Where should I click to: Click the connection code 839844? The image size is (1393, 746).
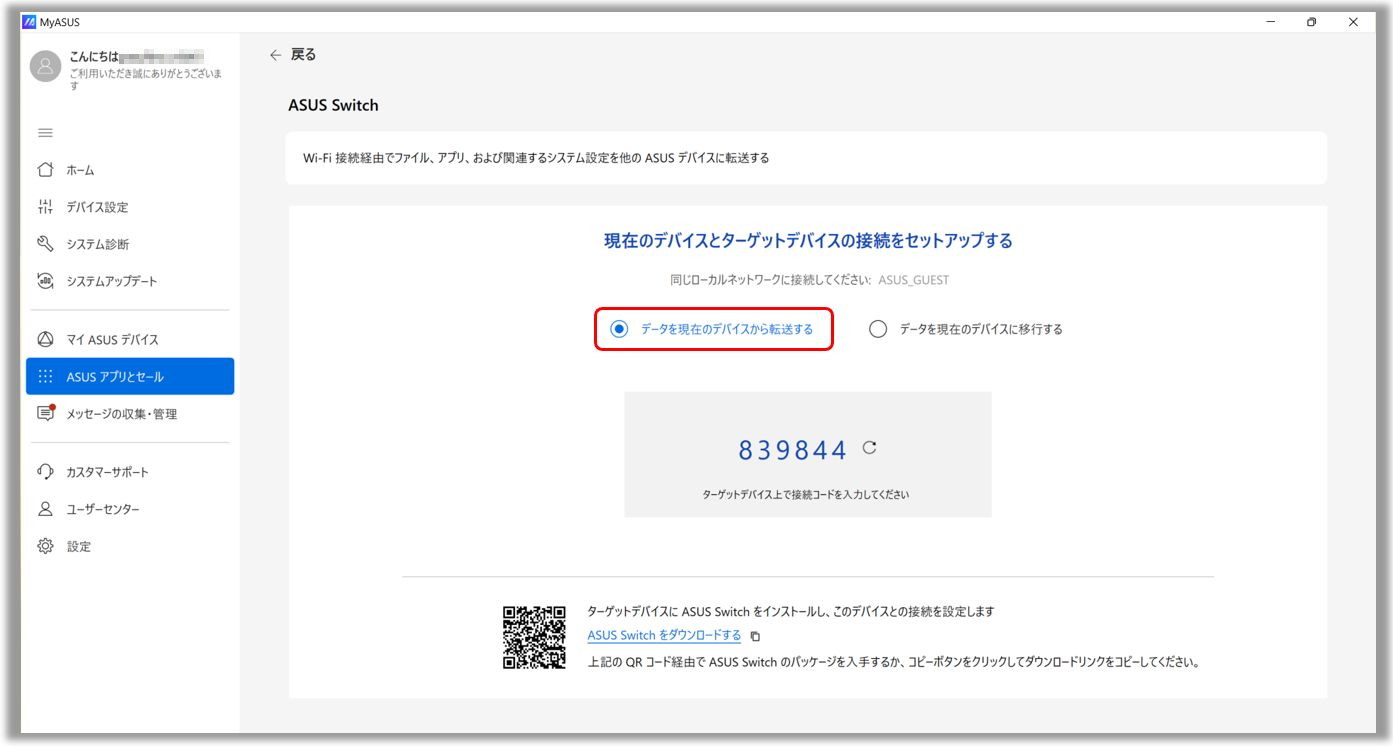click(793, 451)
